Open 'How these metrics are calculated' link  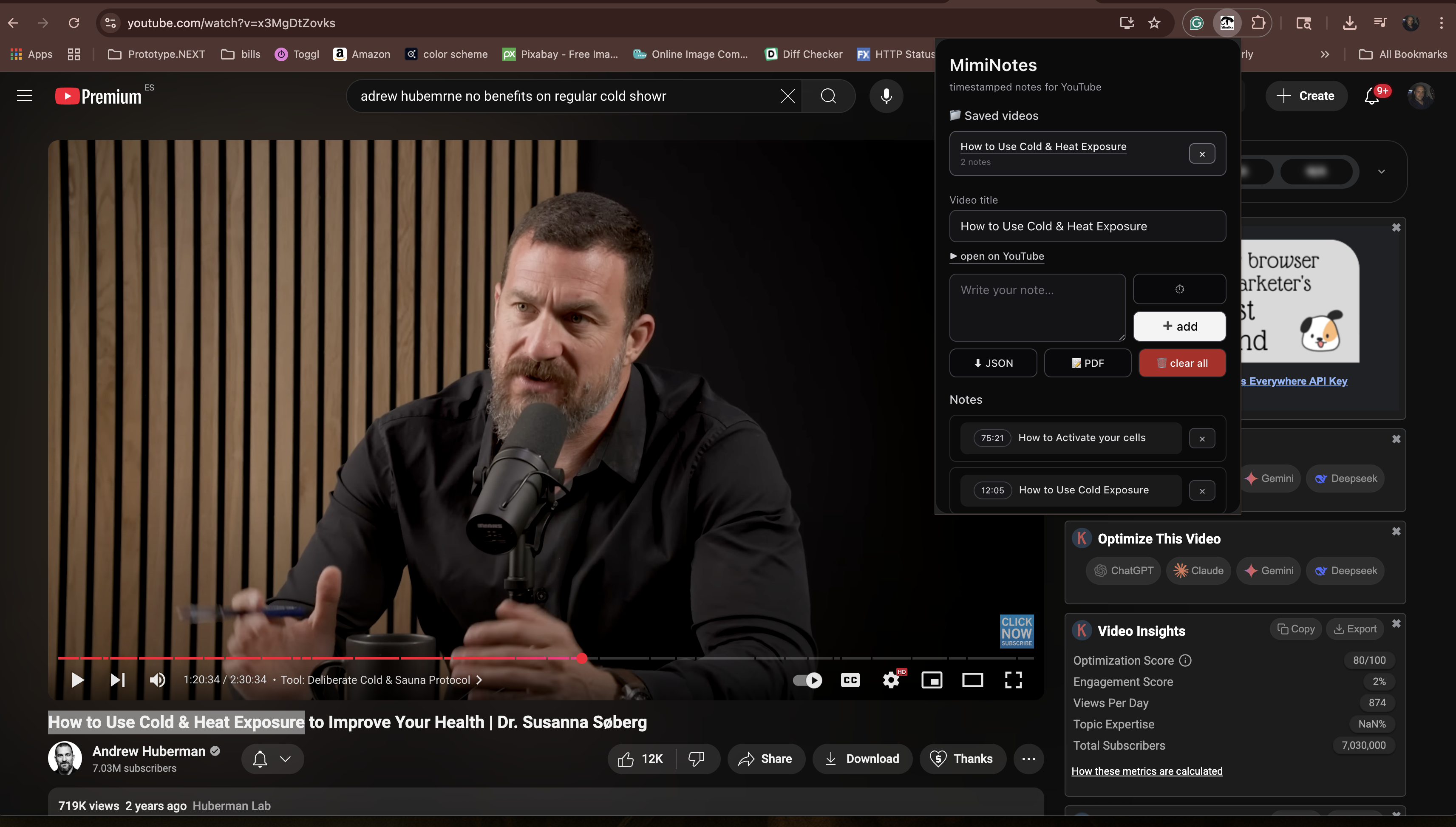[x=1147, y=771]
